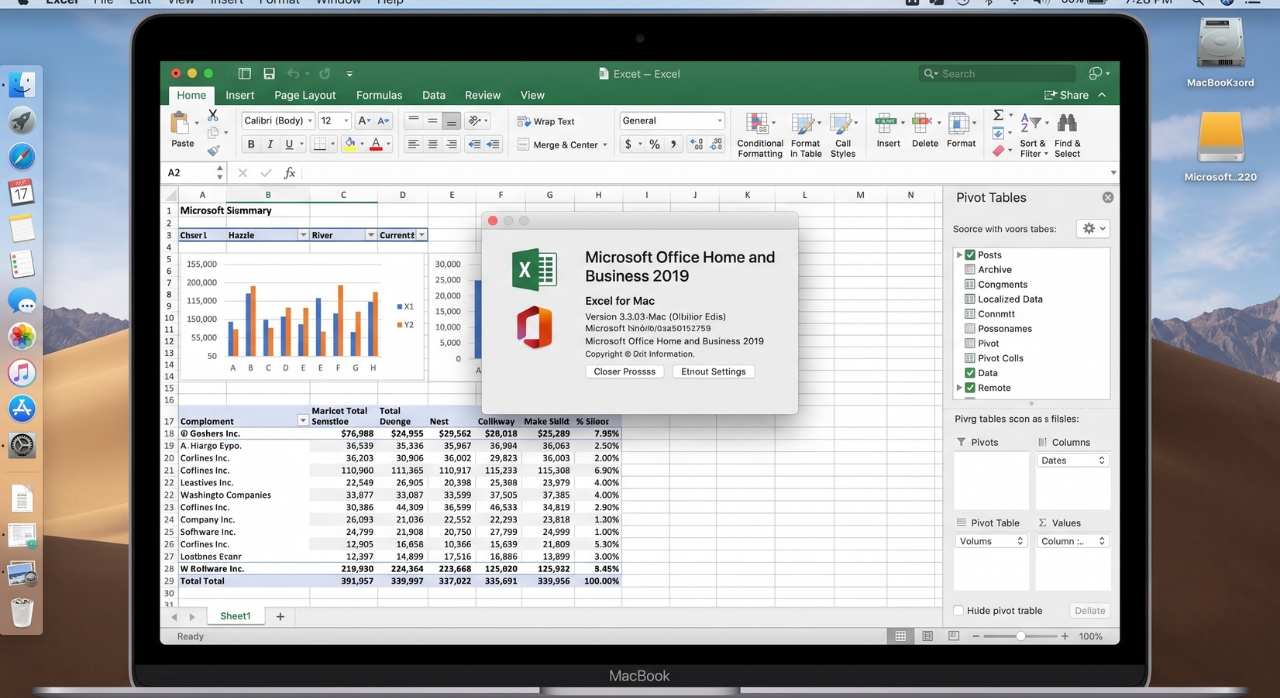The width and height of the screenshot is (1280, 698).
Task: Open the gear settings dropdown in Pivot Tables
Action: pyautogui.click(x=1092, y=229)
